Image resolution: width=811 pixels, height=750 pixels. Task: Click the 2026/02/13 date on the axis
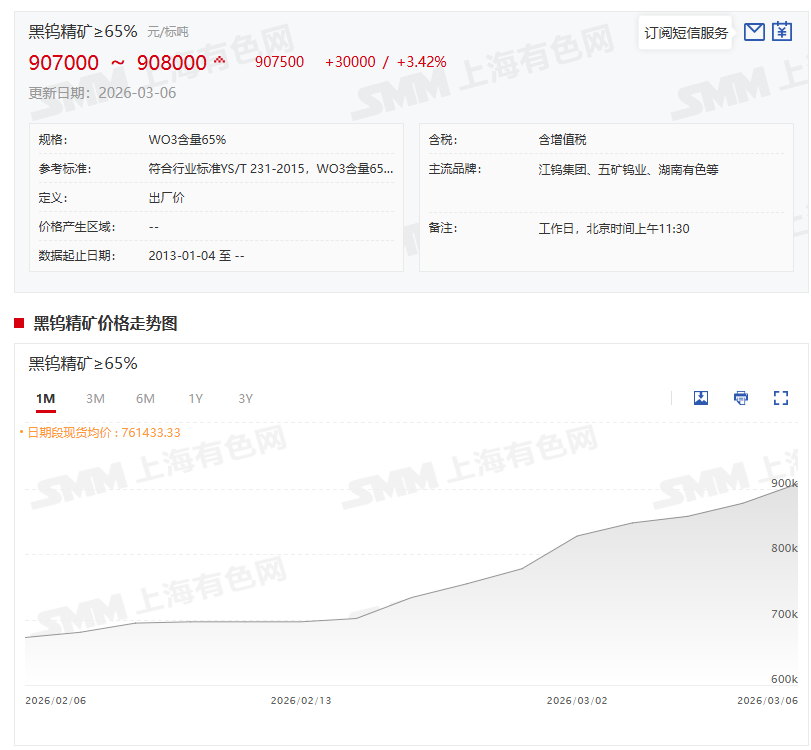pyautogui.click(x=300, y=701)
